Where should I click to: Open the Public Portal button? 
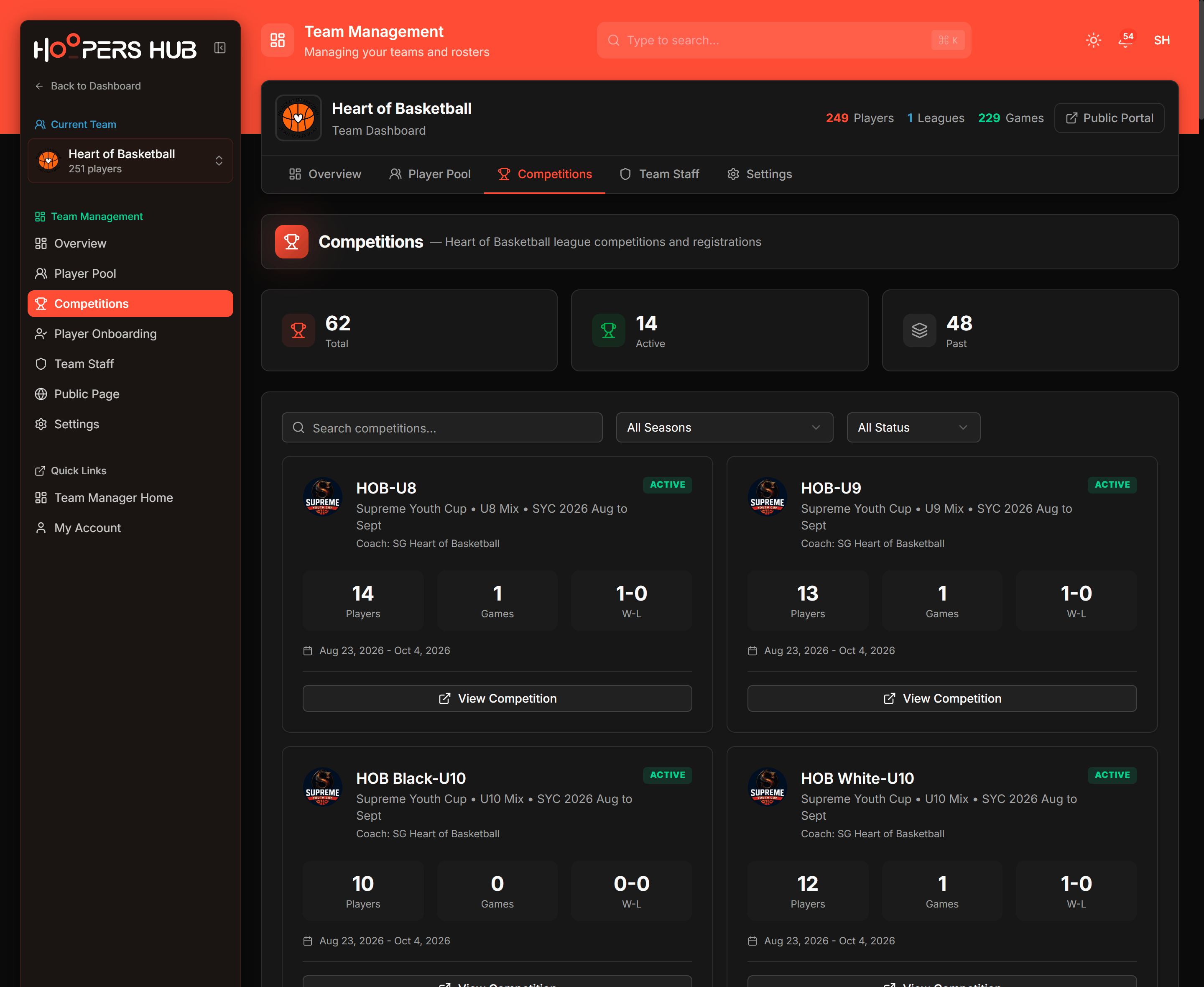(x=1109, y=118)
